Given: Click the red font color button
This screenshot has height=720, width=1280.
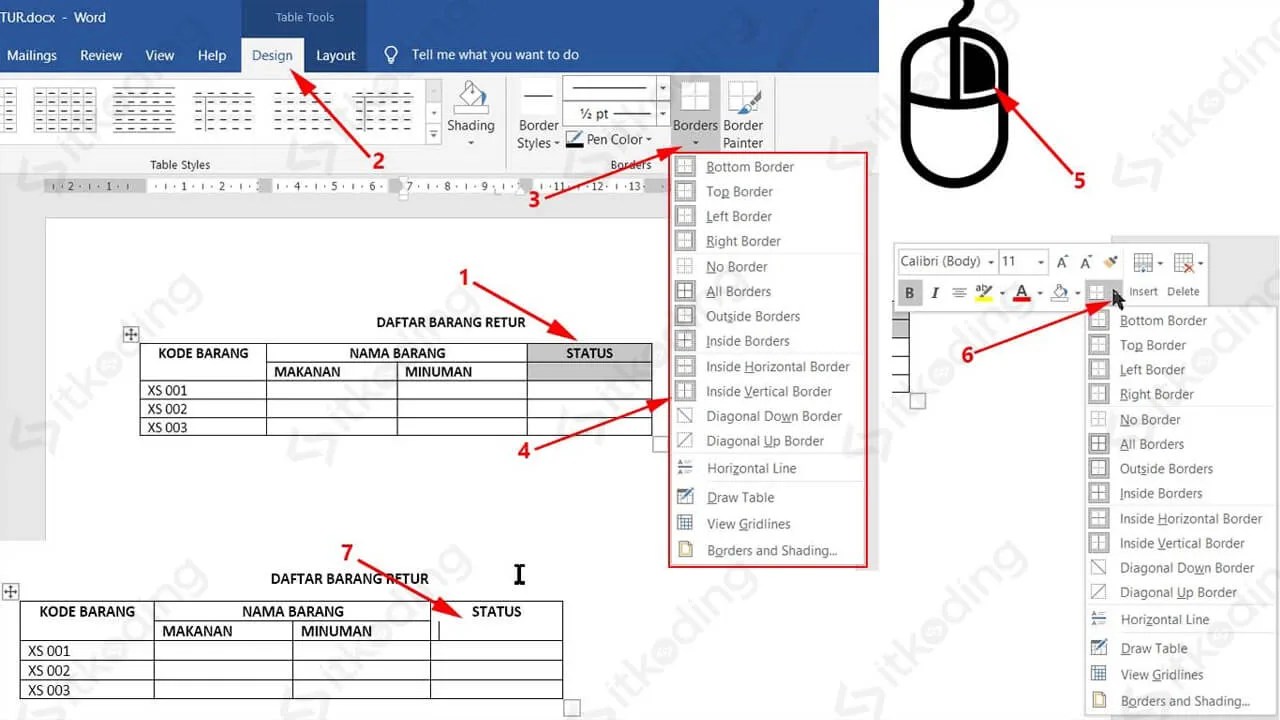Looking at the screenshot, I should pyautogui.click(x=1021, y=293).
